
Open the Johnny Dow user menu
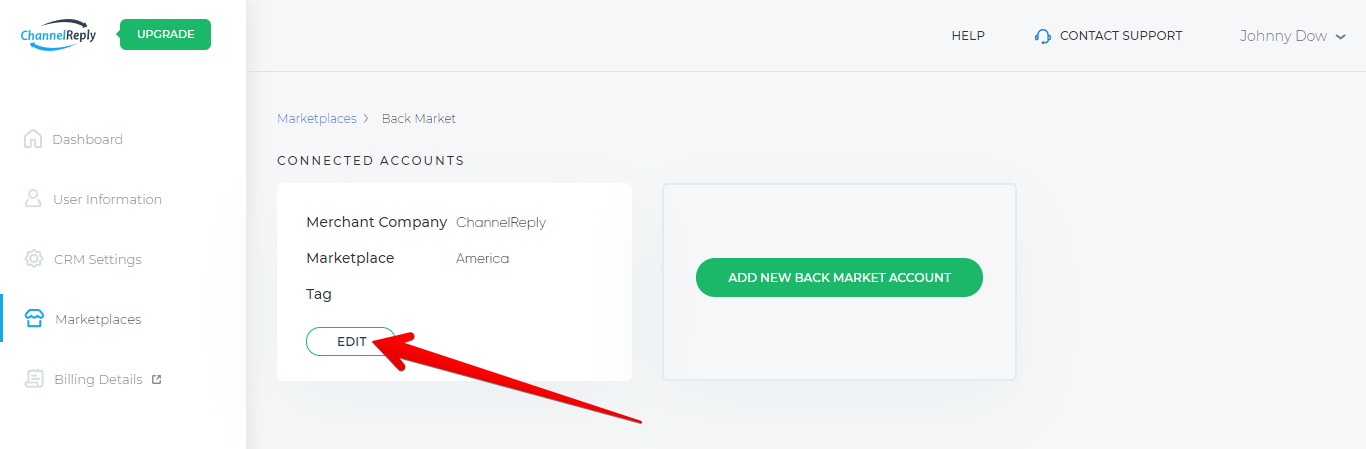pyautogui.click(x=1283, y=36)
